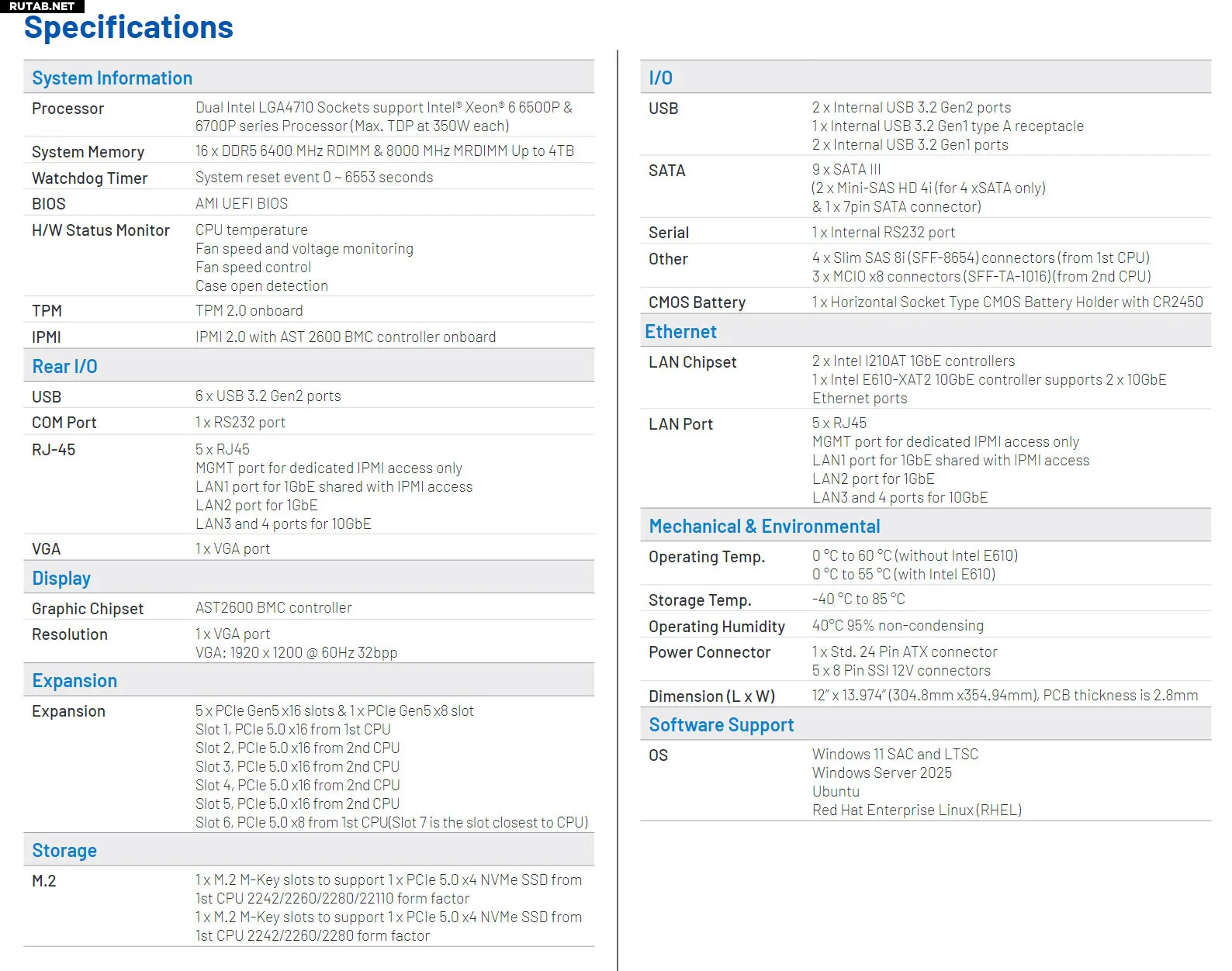This screenshot has width=1232, height=971.
Task: Click the CMOS Battery row label
Action: (697, 302)
